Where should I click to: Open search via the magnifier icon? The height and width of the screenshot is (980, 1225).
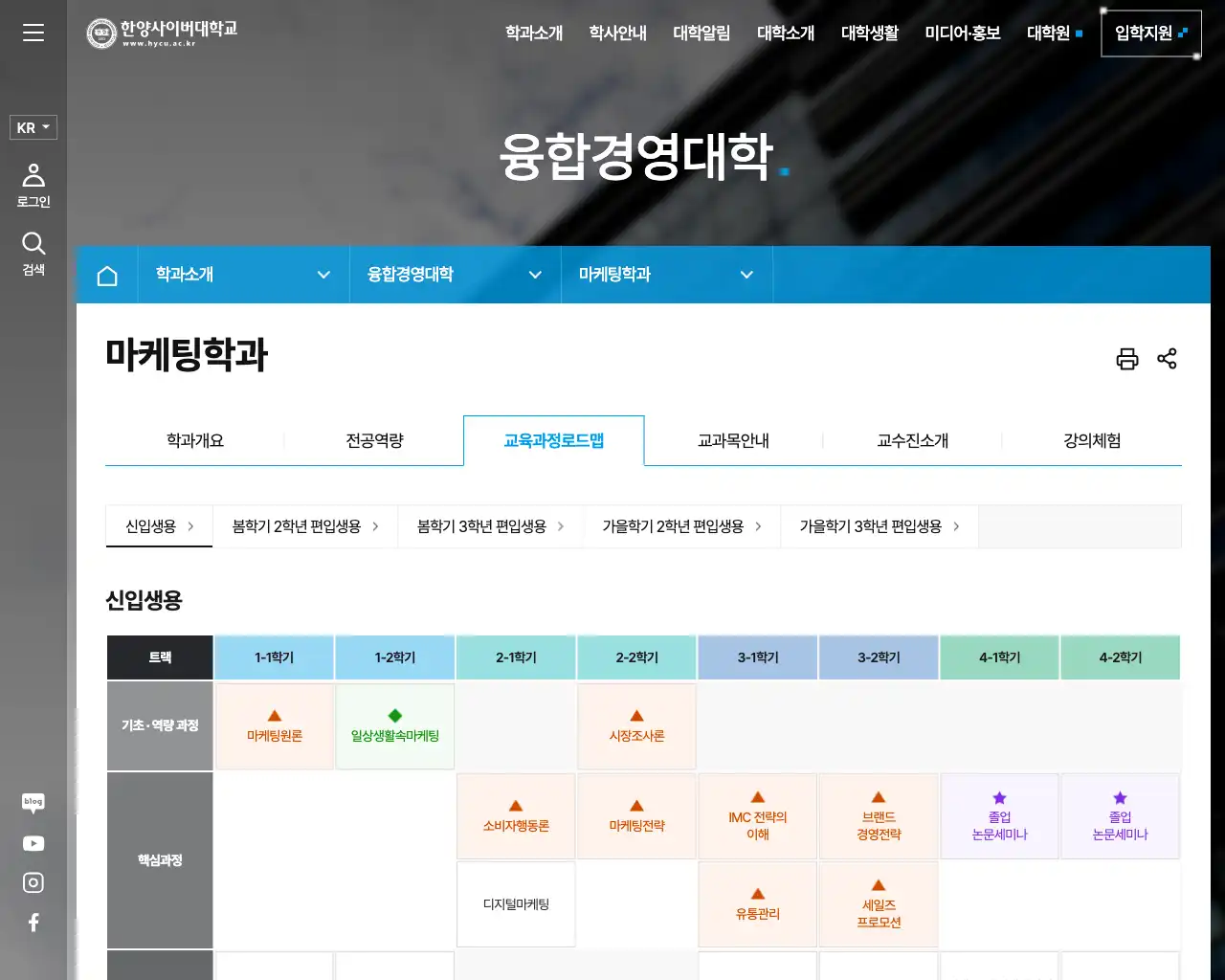click(33, 244)
